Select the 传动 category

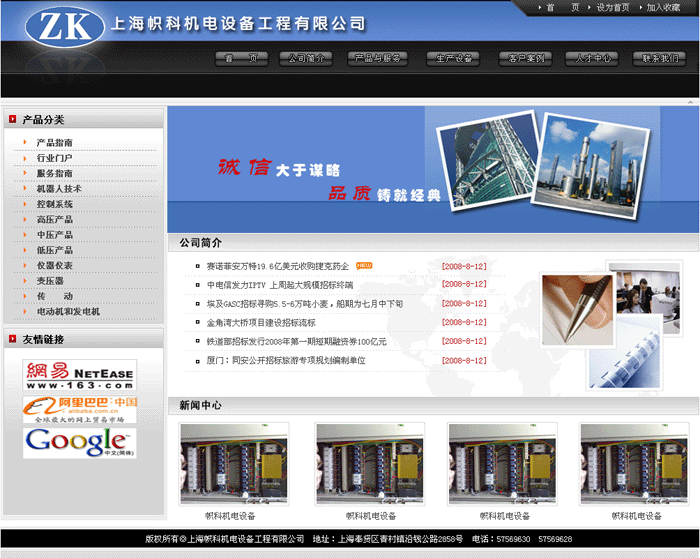pos(54,296)
